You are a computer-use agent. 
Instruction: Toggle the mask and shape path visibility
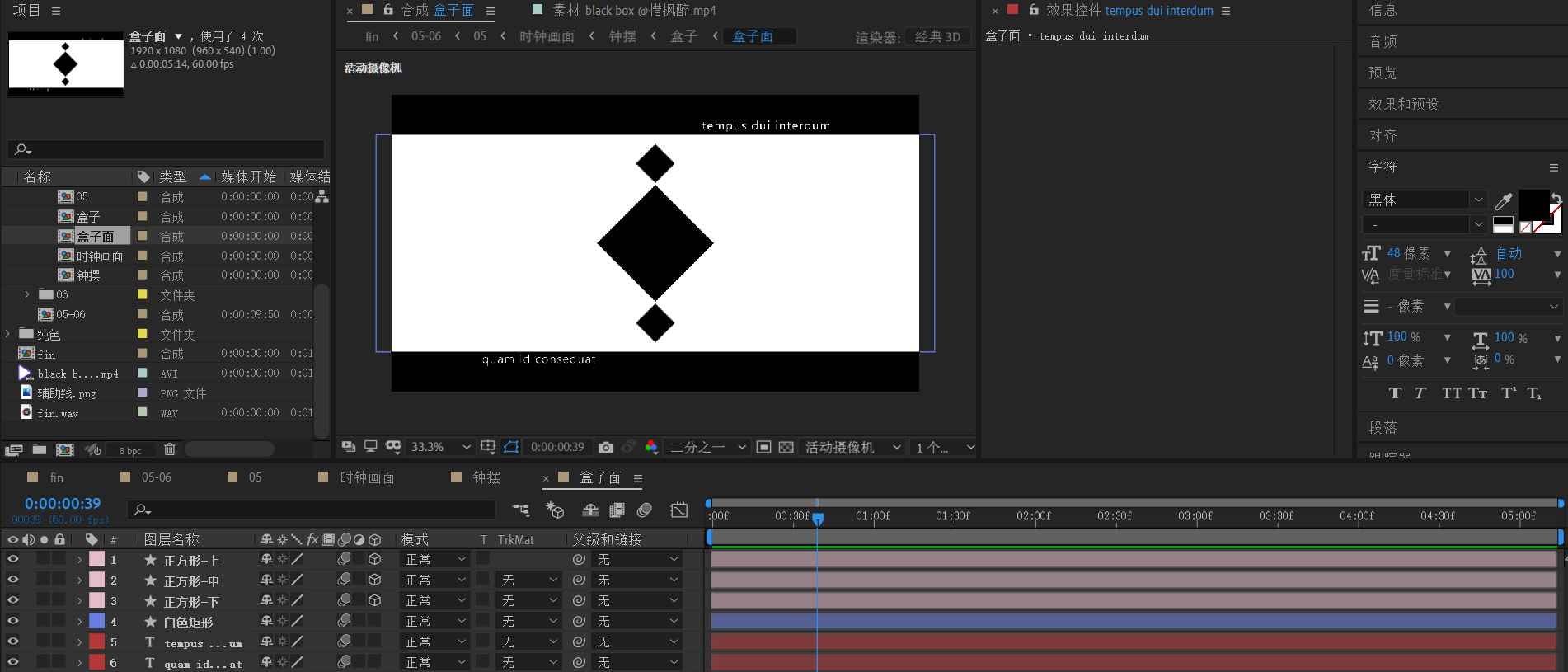coord(511,447)
